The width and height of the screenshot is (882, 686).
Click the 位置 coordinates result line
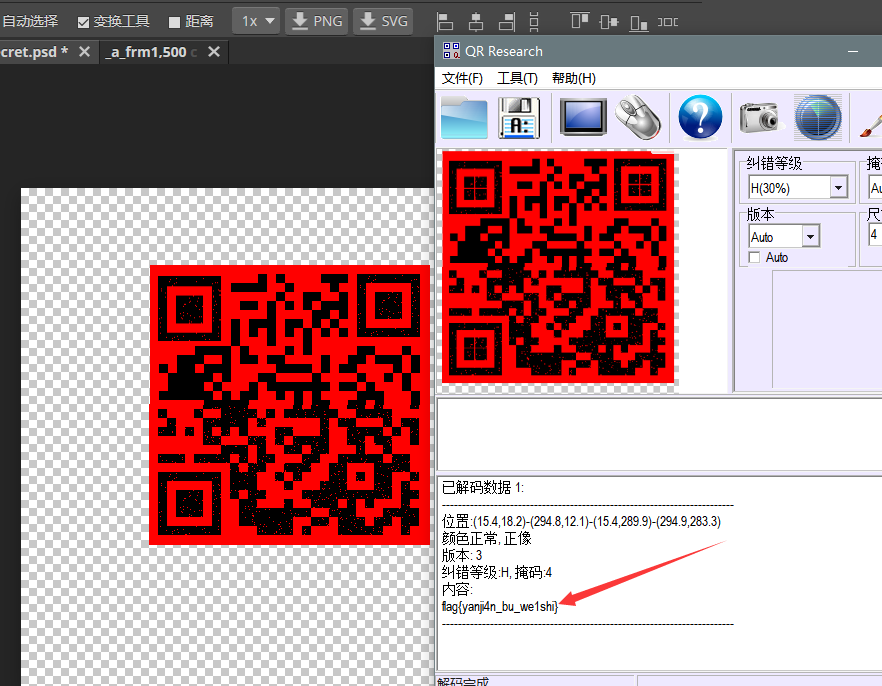(x=581, y=521)
